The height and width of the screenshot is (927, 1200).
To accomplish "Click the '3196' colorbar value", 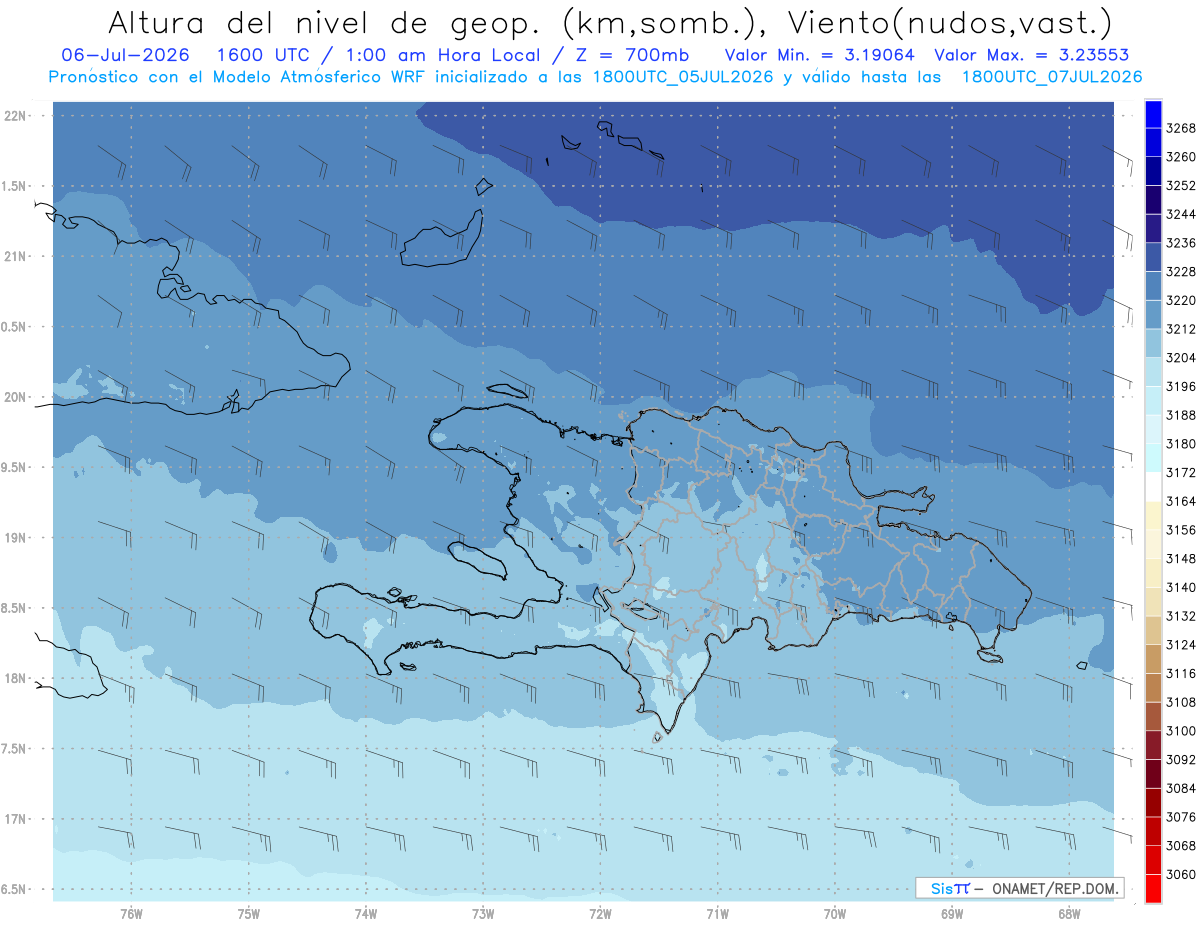I will click(1181, 387).
